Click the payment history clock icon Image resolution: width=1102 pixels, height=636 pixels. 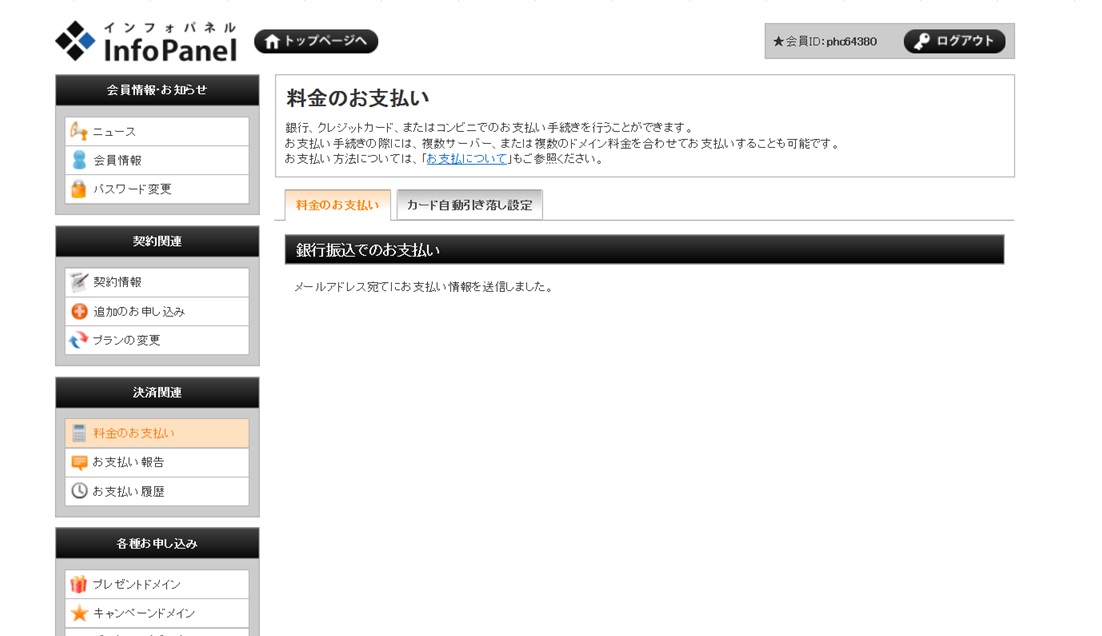coord(79,491)
